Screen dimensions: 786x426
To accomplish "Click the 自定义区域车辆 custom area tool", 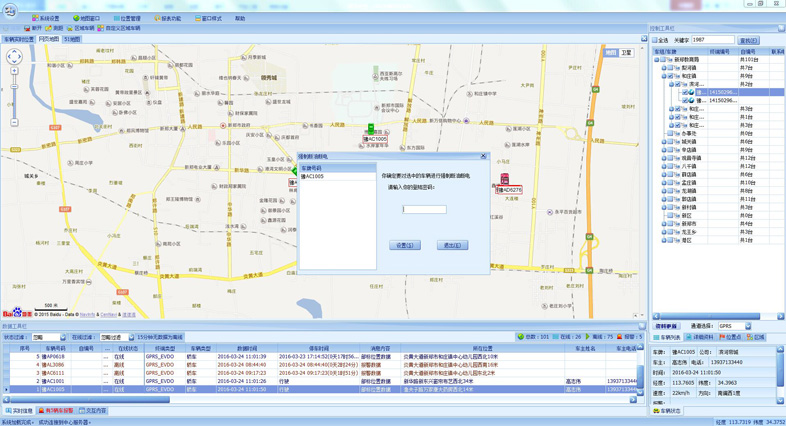I will [122, 29].
